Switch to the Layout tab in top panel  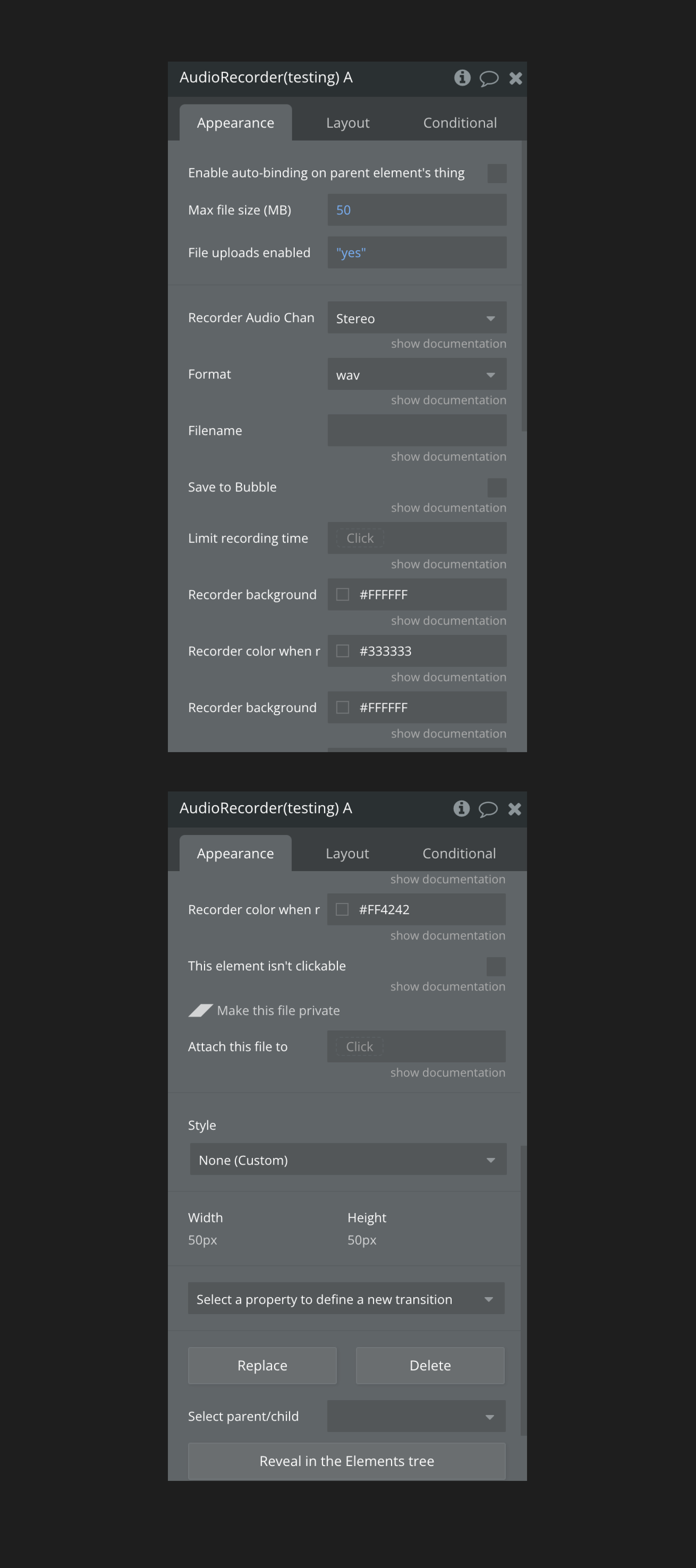click(x=348, y=123)
